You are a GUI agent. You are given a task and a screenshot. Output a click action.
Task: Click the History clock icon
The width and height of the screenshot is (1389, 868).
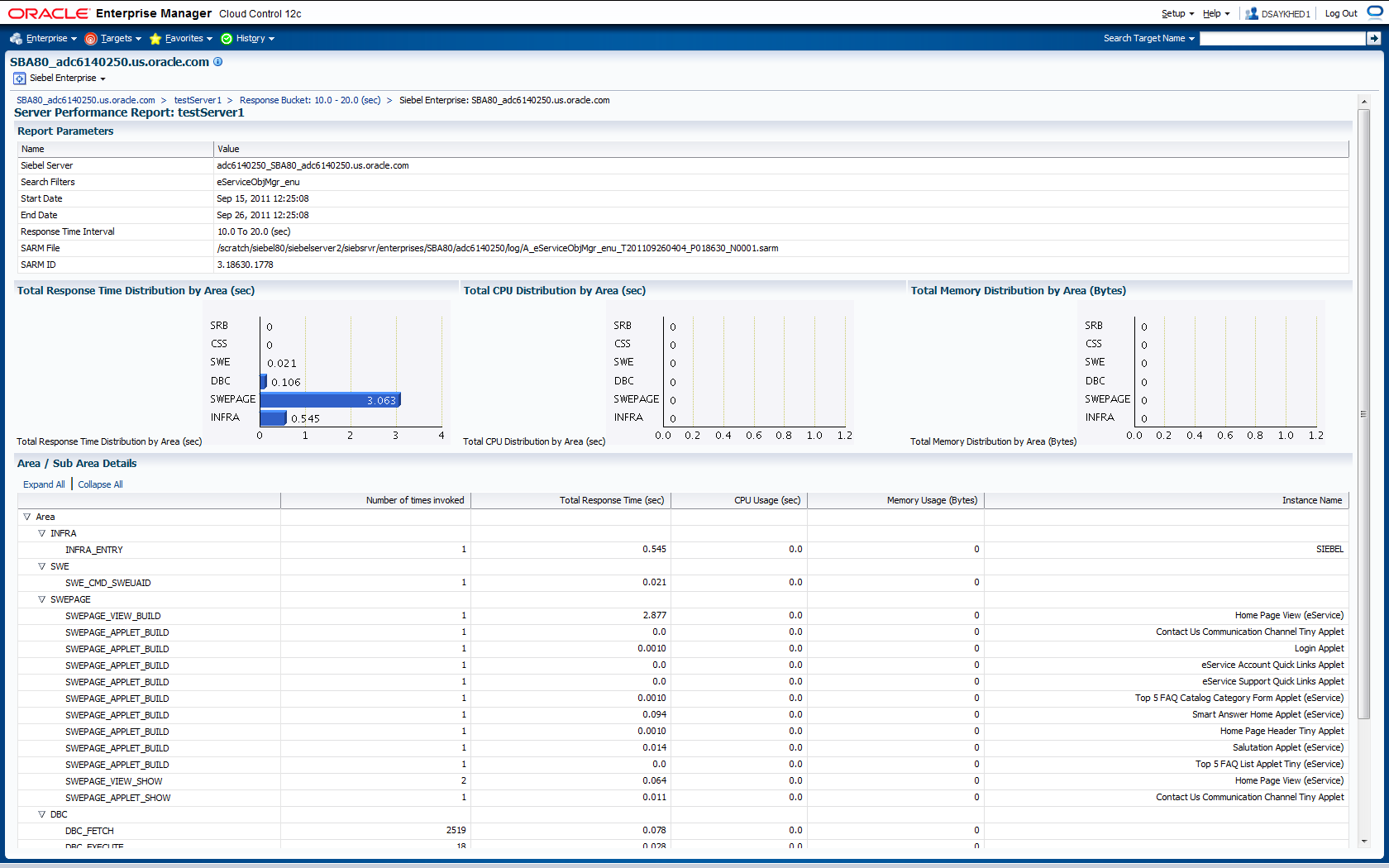click(227, 39)
